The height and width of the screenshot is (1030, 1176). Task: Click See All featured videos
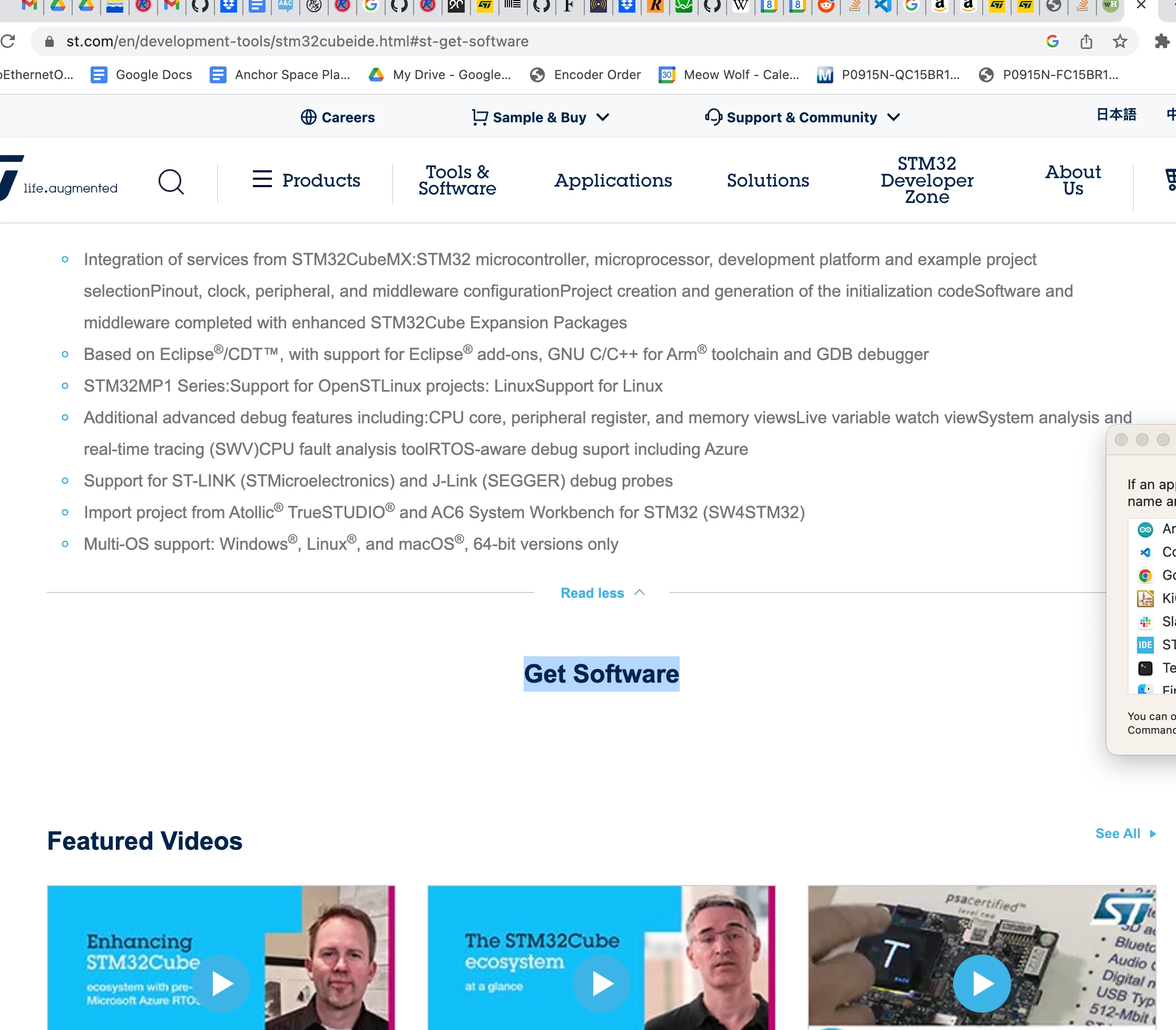coord(1125,833)
